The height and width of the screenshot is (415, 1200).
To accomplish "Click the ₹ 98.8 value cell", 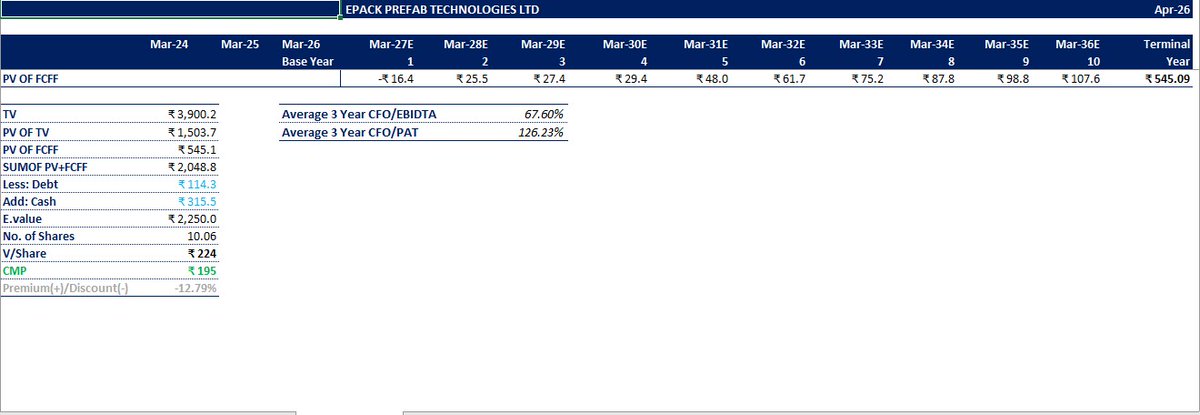I will click(1013, 79).
